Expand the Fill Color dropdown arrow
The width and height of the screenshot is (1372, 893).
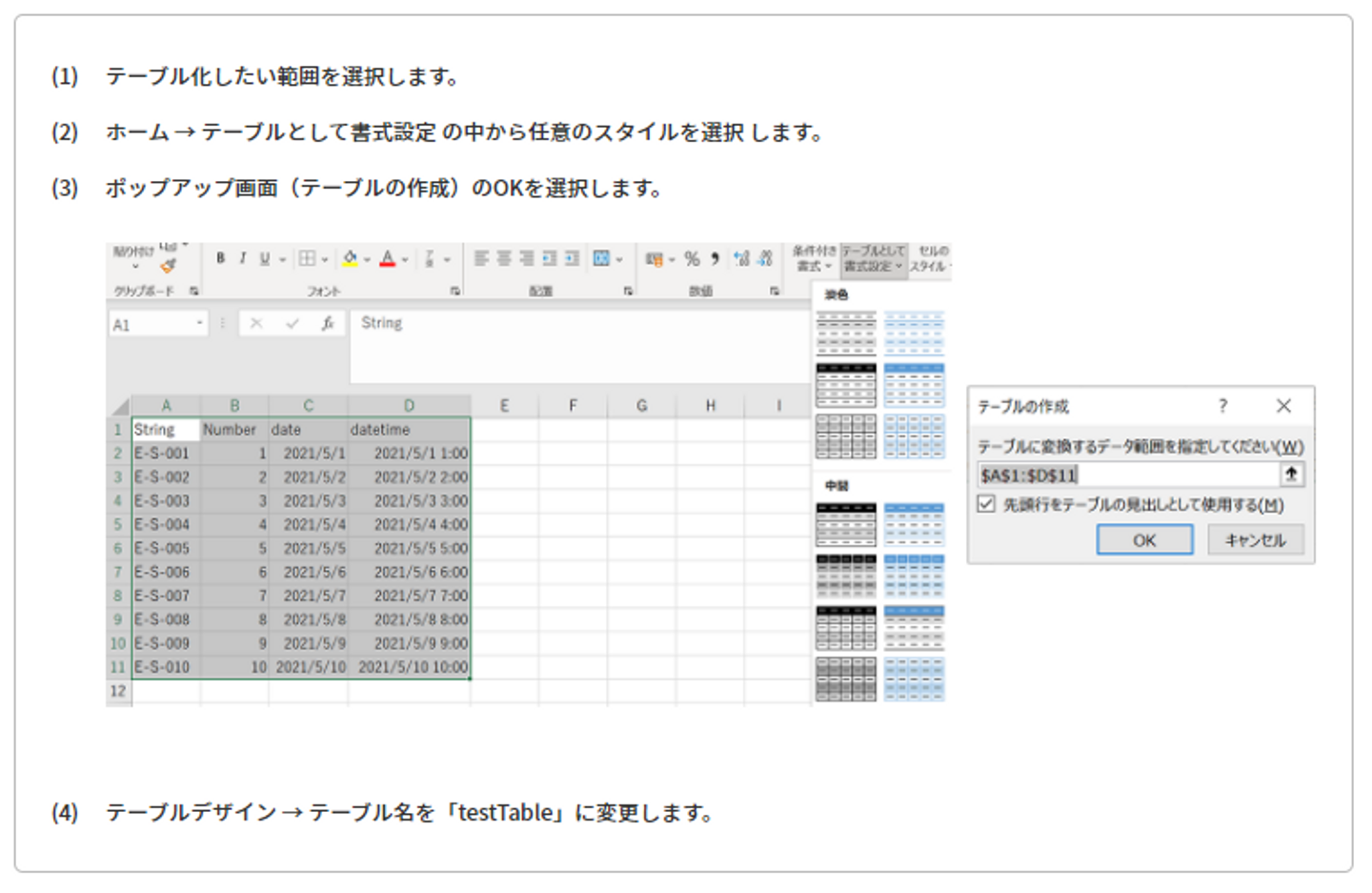[x=367, y=259]
